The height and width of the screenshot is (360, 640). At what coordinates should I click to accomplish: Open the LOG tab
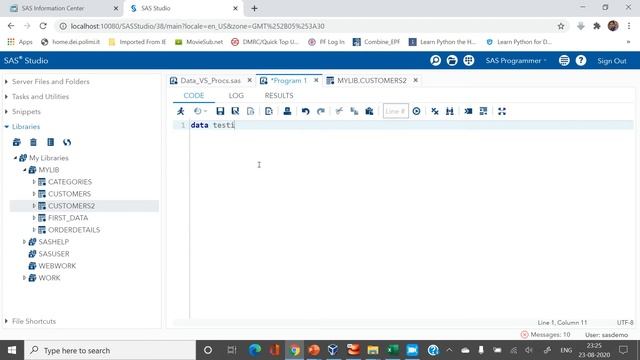[236, 96]
